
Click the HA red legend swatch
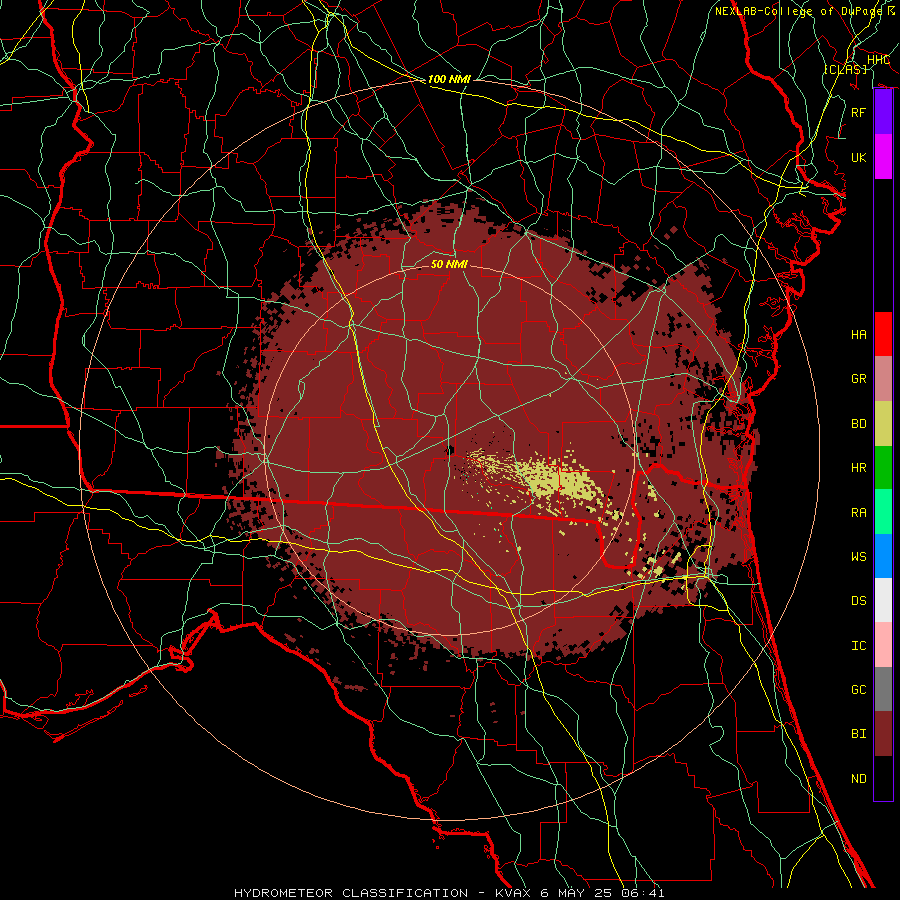883,334
